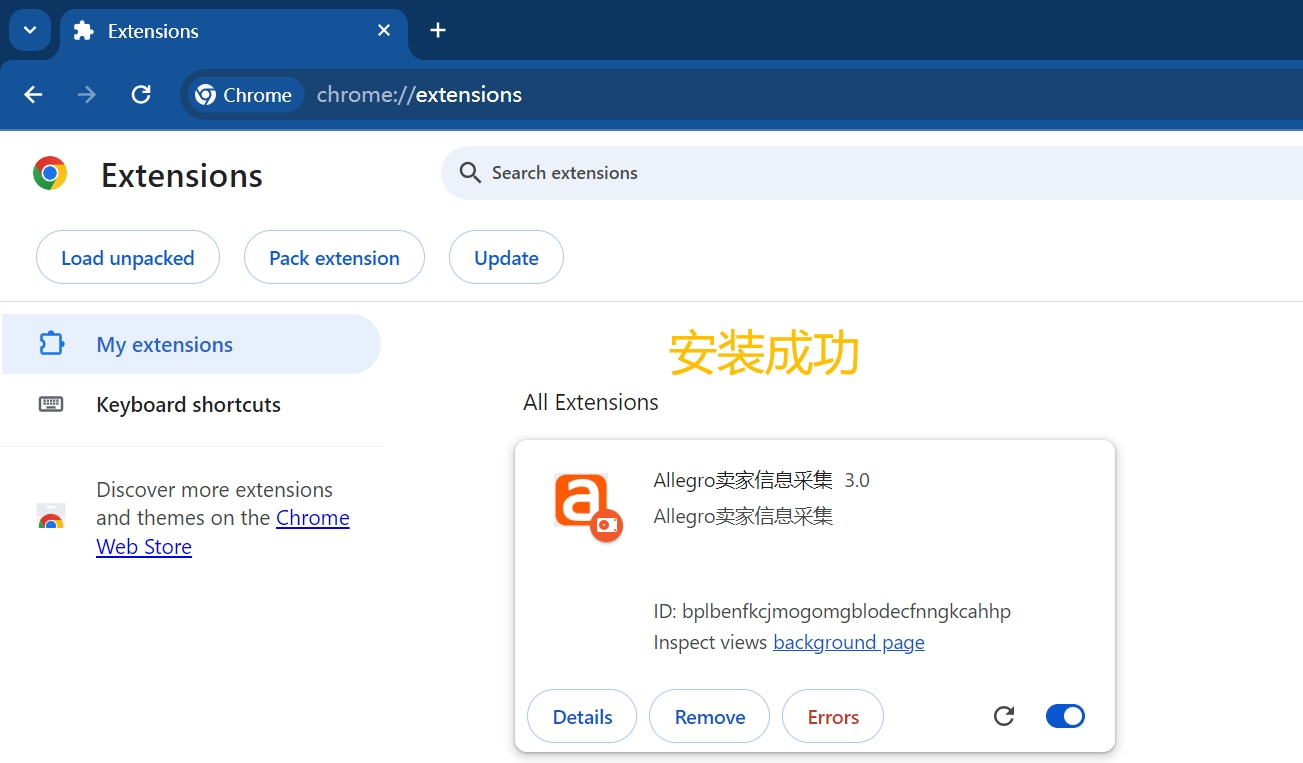Reload the page via toolbar refresh icon
1303x763 pixels.
click(x=141, y=95)
